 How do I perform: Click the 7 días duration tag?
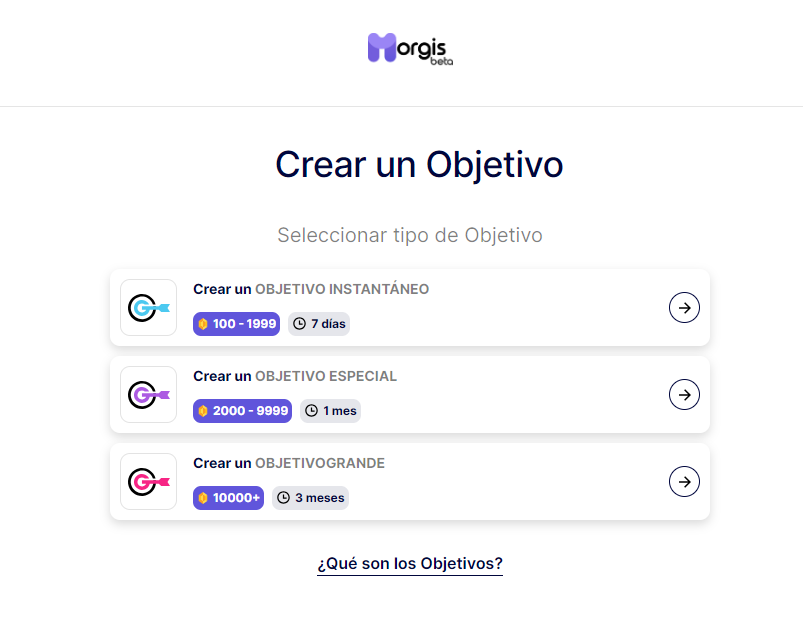[319, 324]
